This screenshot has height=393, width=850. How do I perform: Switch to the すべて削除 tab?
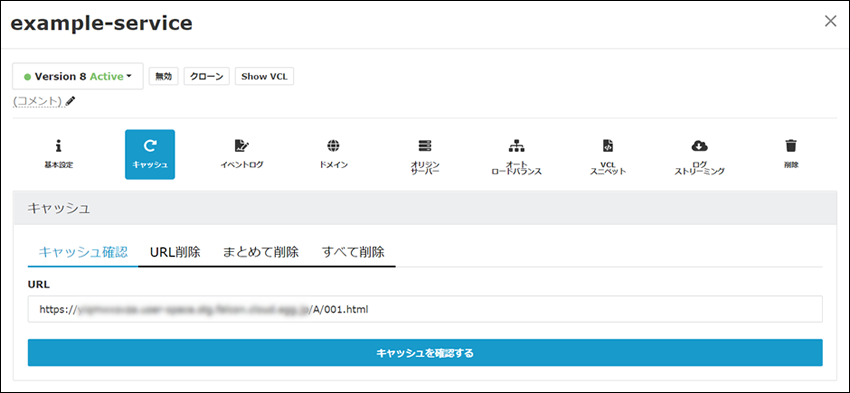coord(353,252)
